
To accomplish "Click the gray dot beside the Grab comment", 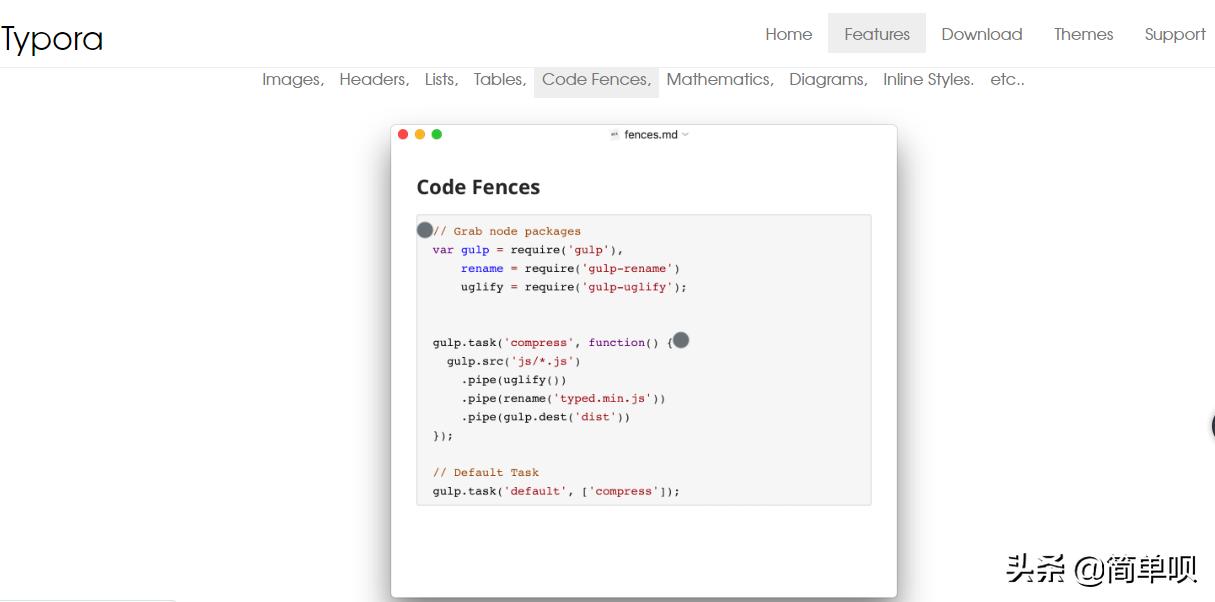I will click(425, 230).
